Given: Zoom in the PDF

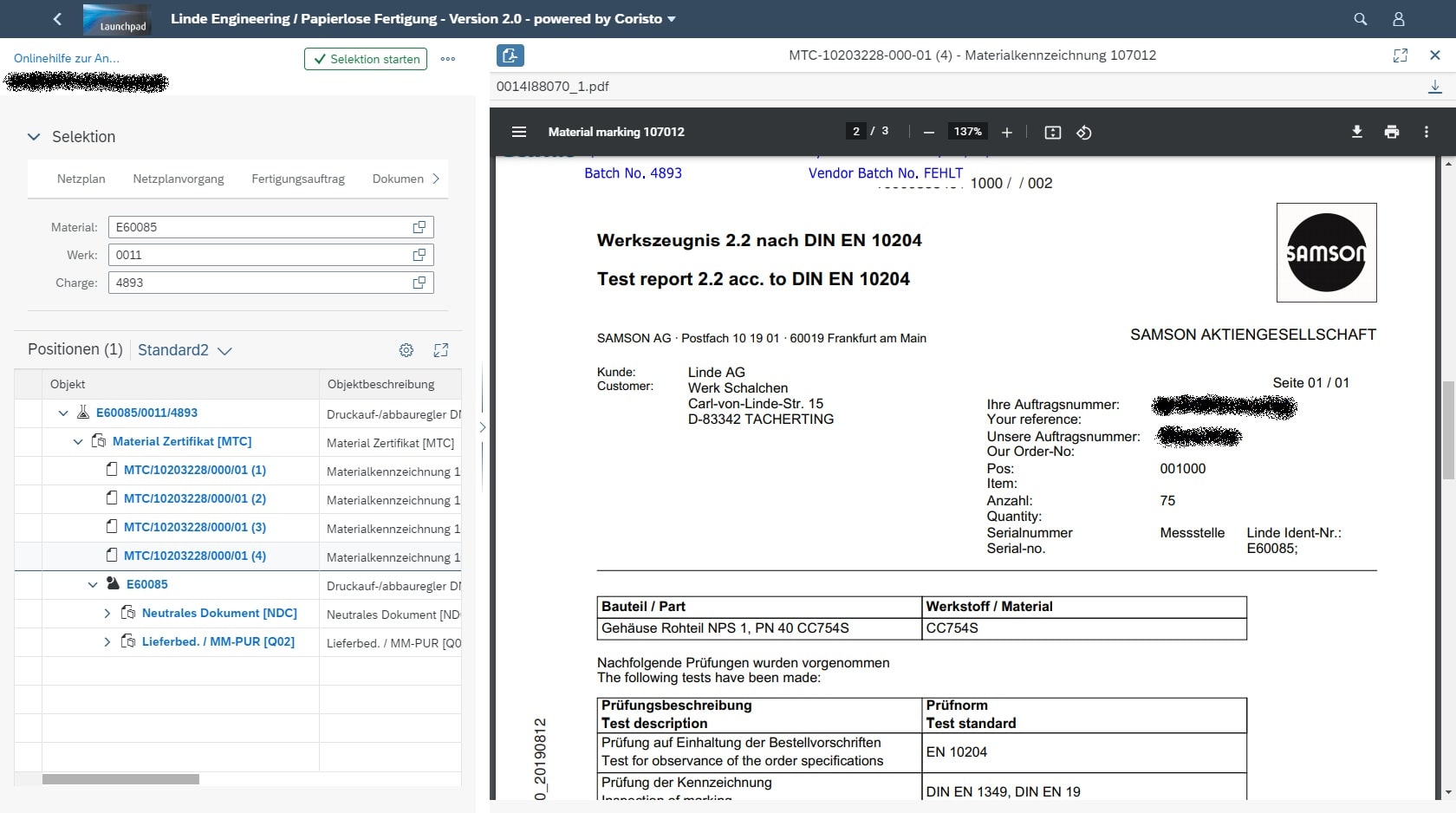Looking at the screenshot, I should (x=1007, y=132).
